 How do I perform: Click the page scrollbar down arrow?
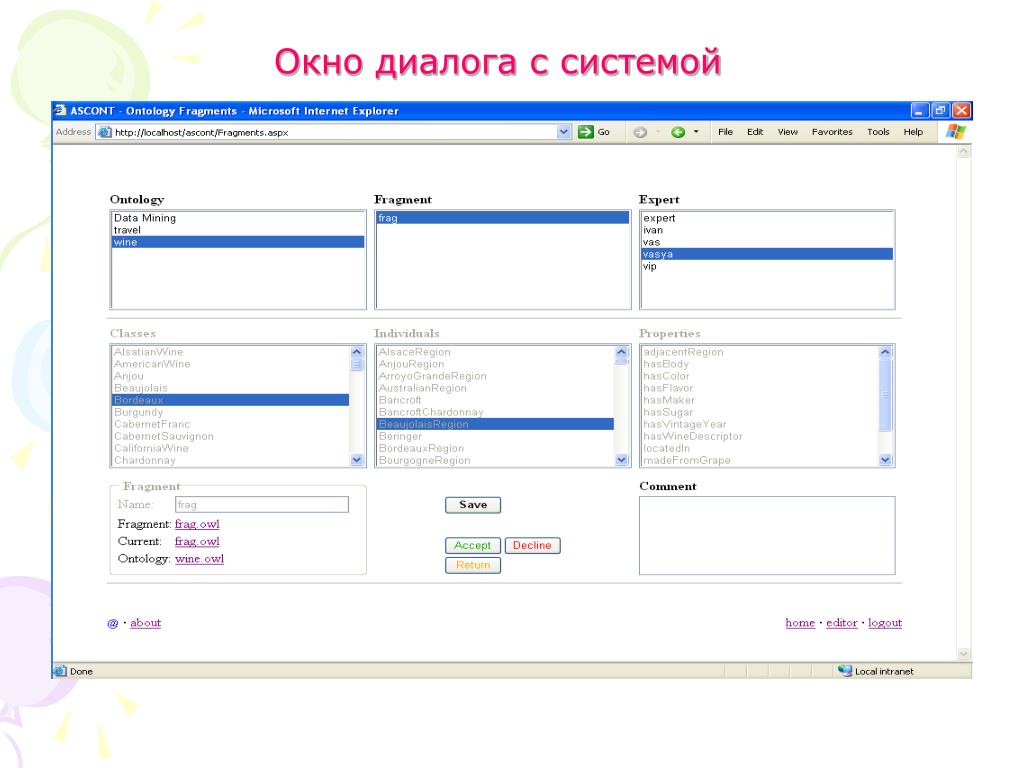tap(963, 654)
